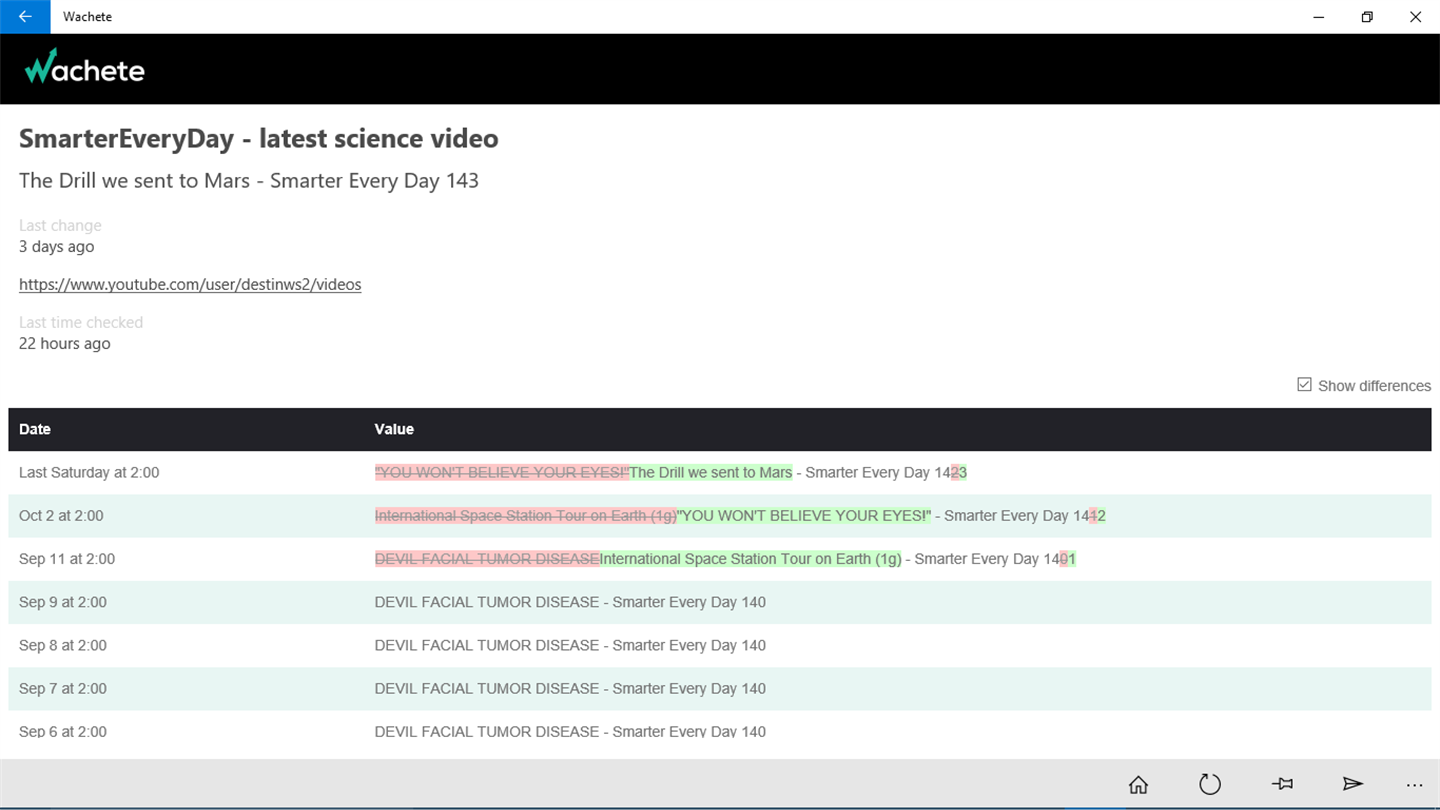Click the value text in Sep 7 row
Image resolution: width=1440 pixels, height=810 pixels.
click(570, 688)
